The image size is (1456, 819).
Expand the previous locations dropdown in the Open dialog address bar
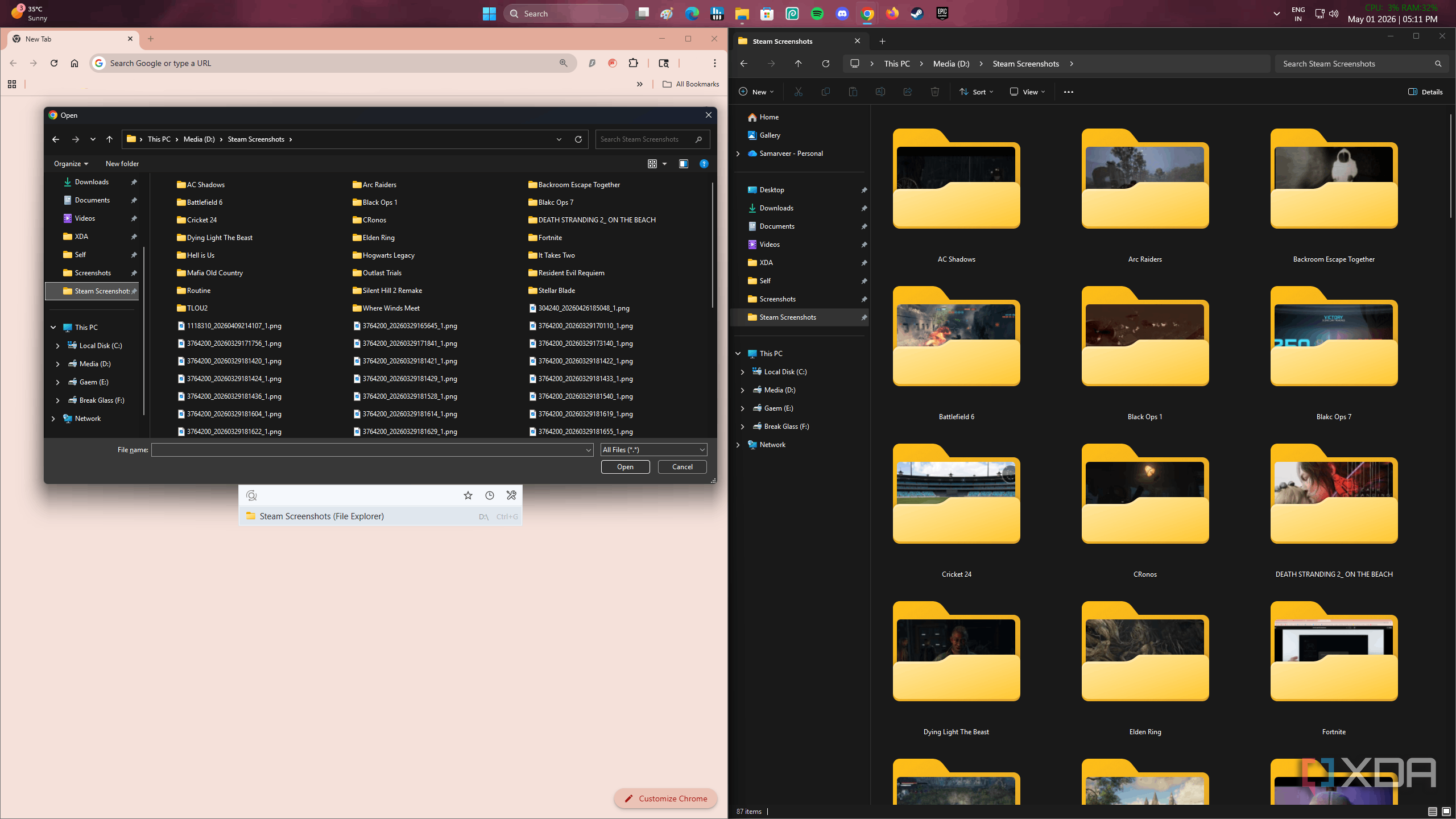click(559, 139)
